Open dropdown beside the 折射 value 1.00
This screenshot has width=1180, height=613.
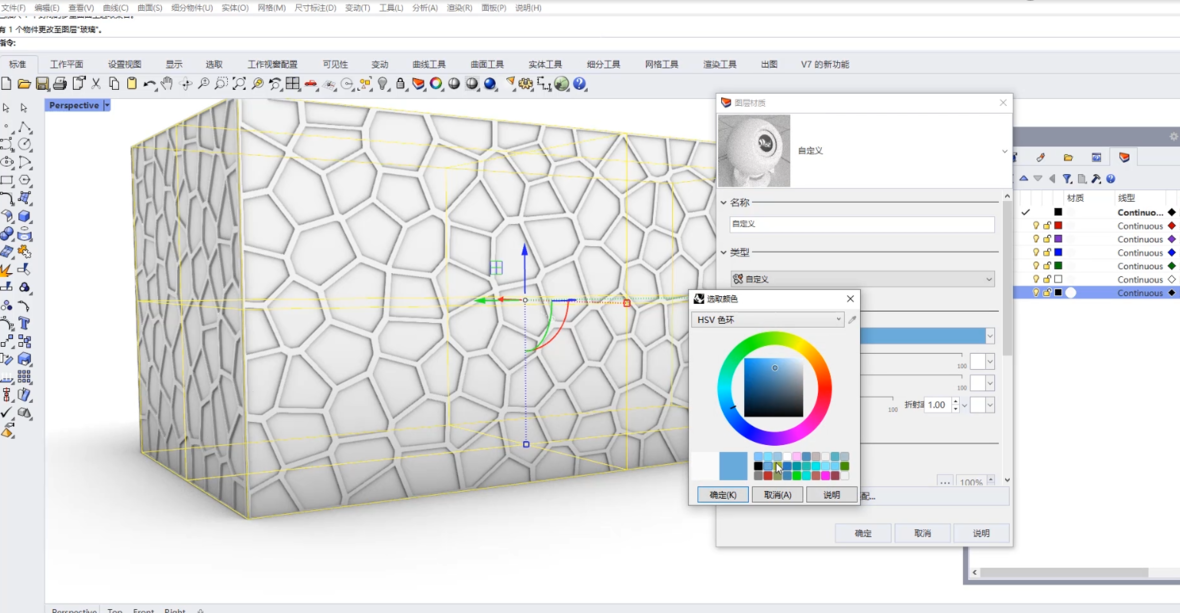point(965,405)
